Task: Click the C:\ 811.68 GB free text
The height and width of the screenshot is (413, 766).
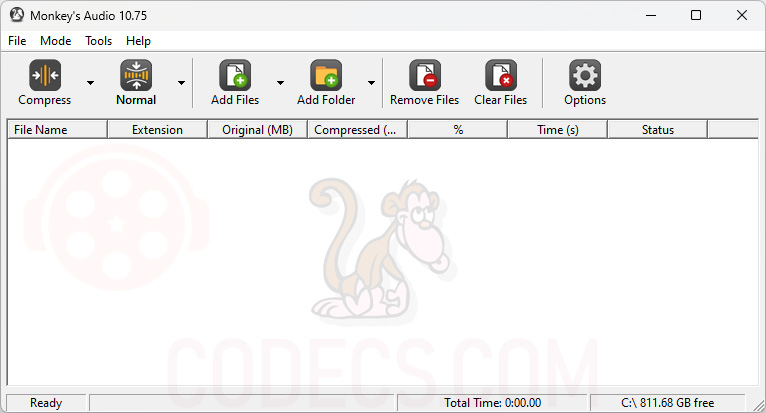Action: (667, 403)
